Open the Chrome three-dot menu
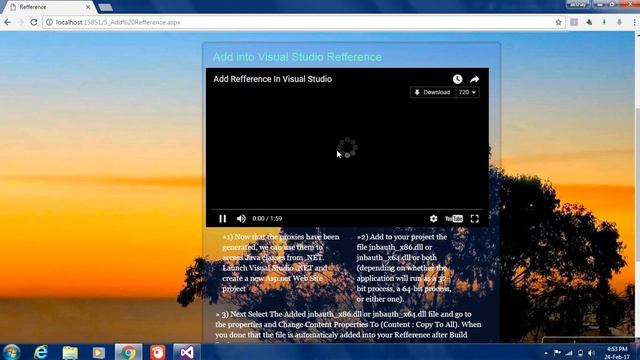 (x=635, y=22)
